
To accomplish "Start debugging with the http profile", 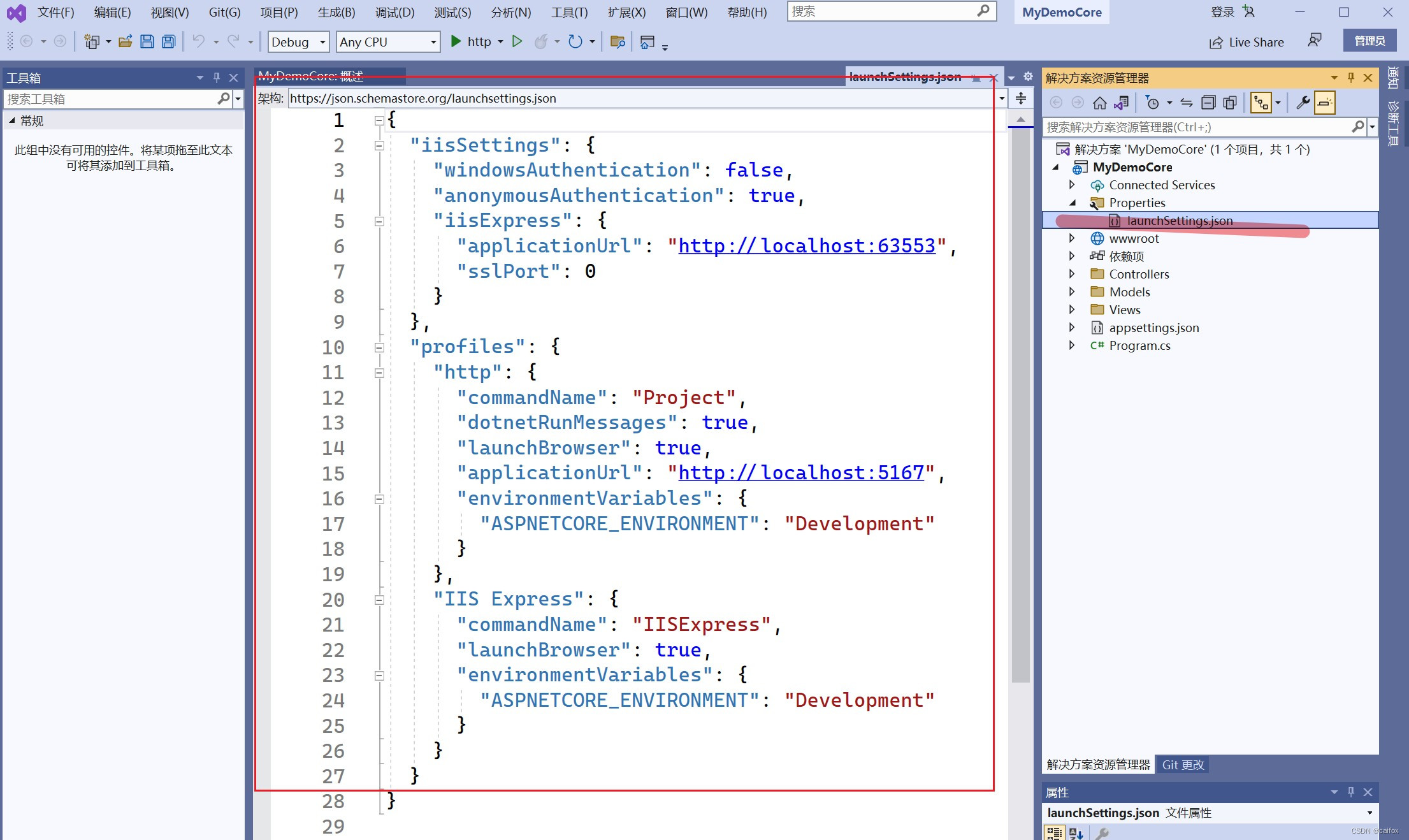I will tap(456, 41).
